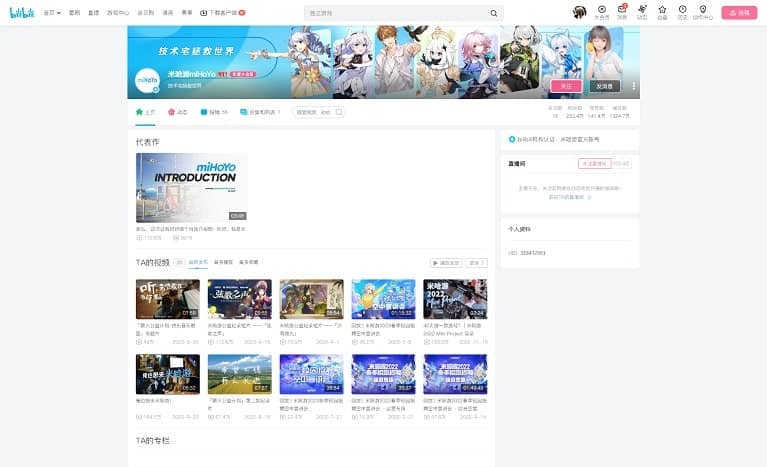Click the magnifier search icon in top bar
The height and width of the screenshot is (467, 767).
click(x=494, y=13)
